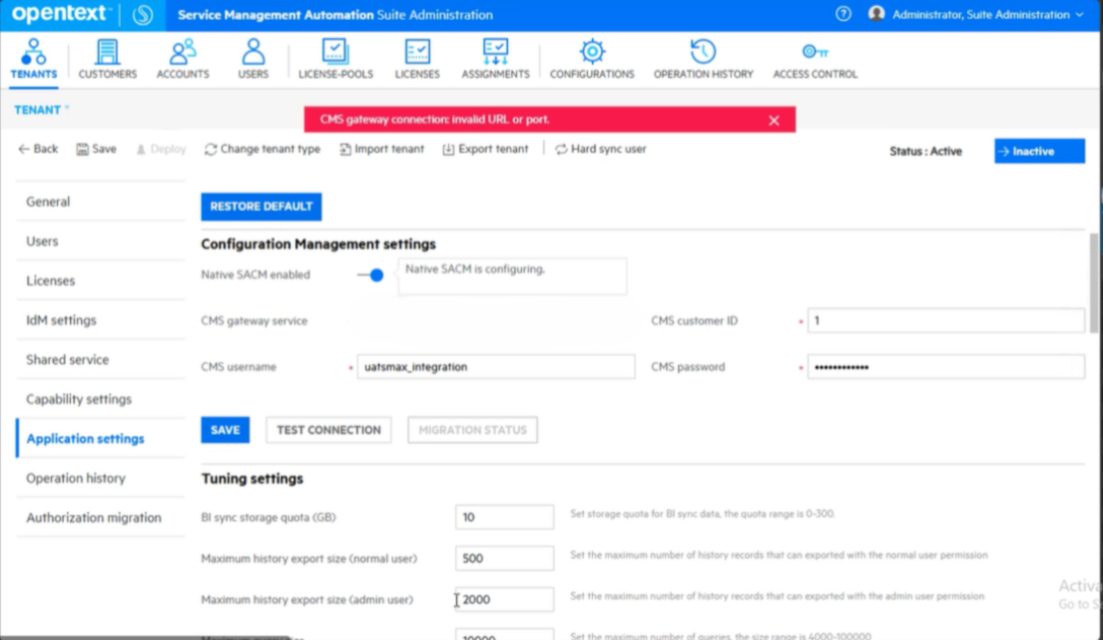Click Import tenant

382,149
